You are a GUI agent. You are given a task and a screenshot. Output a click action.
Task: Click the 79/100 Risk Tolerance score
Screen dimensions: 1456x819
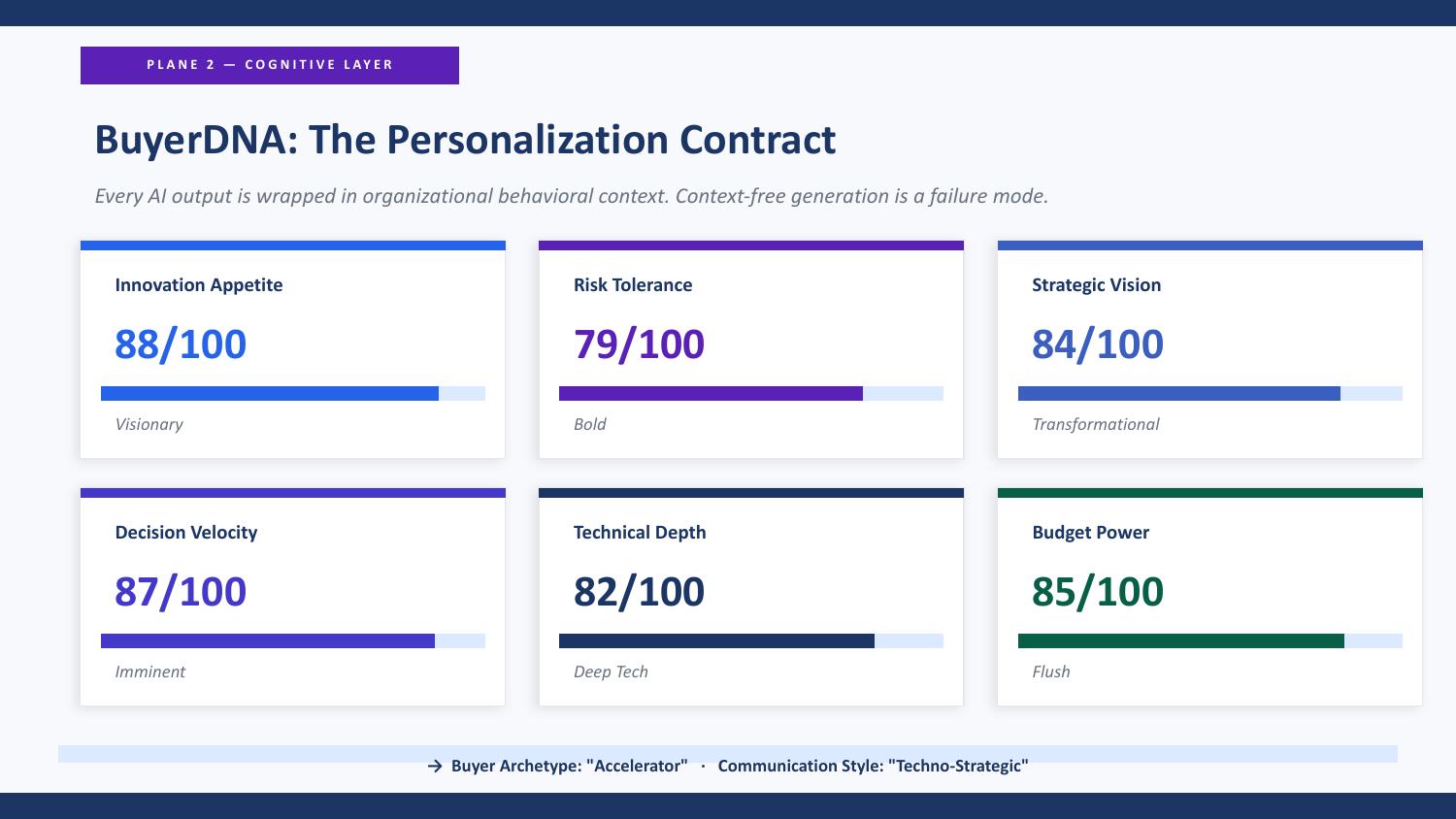tap(639, 344)
